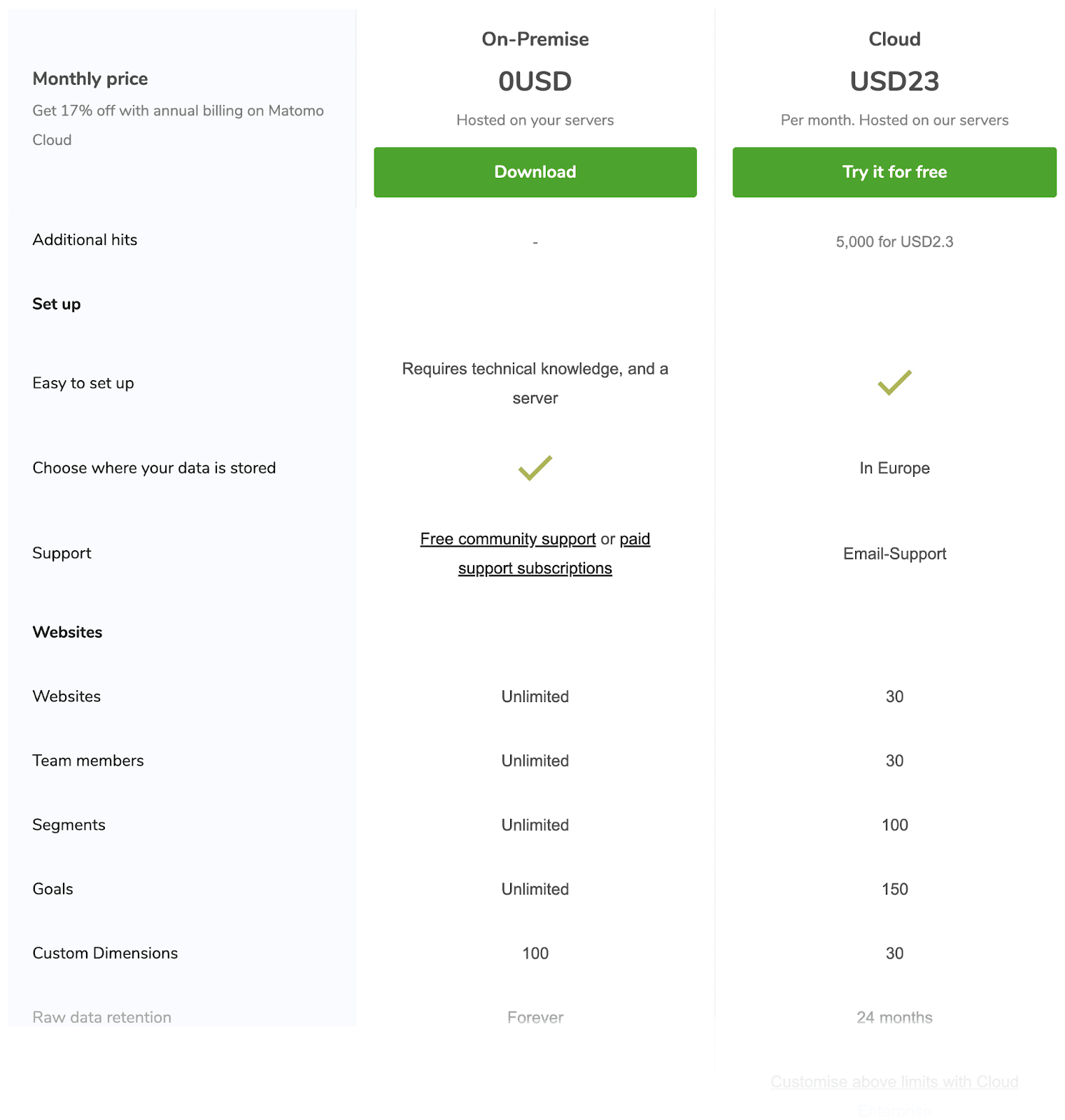Click the USD23 Cloud price
1065x1120 pixels.
pos(894,81)
